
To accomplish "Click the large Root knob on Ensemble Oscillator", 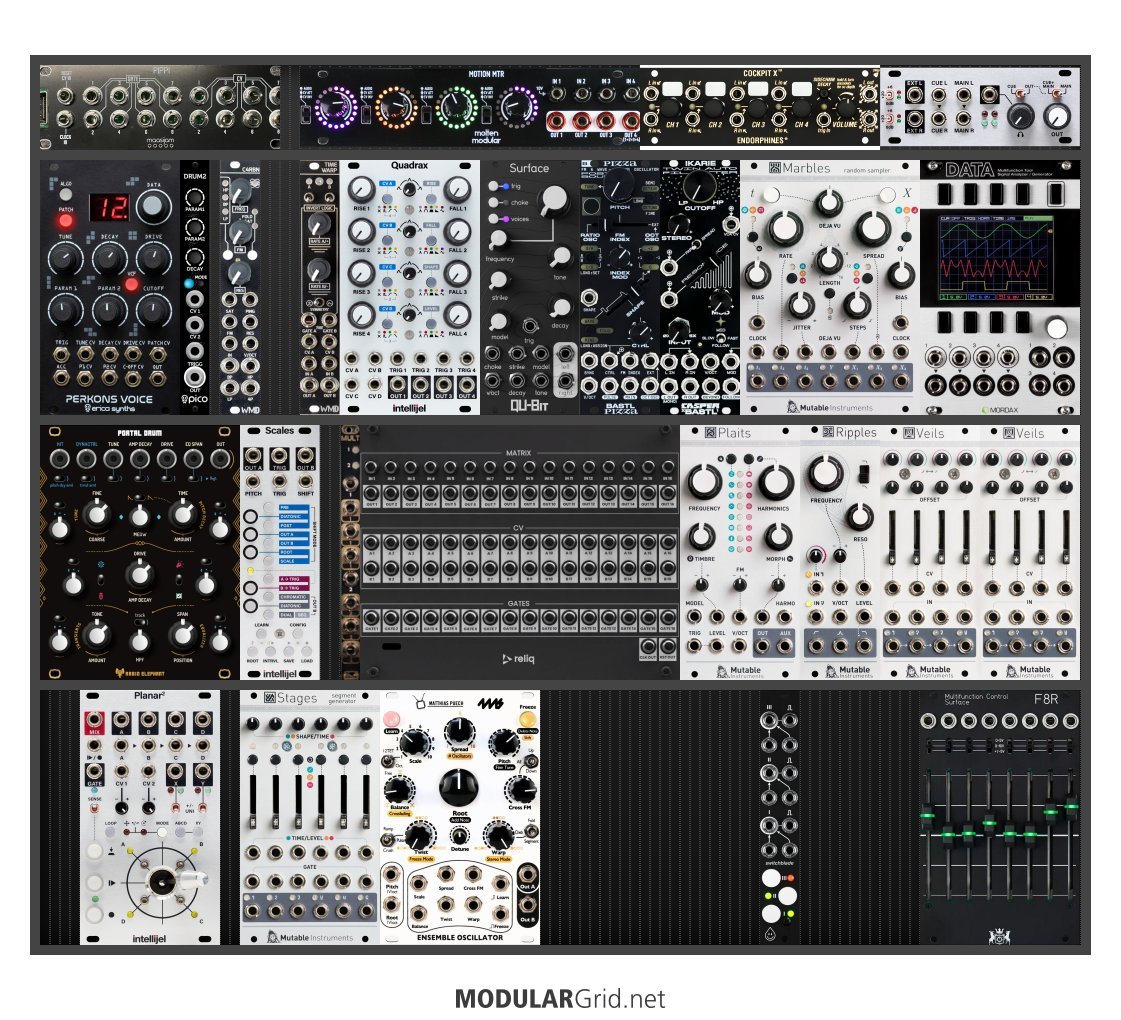I will 458,786.
